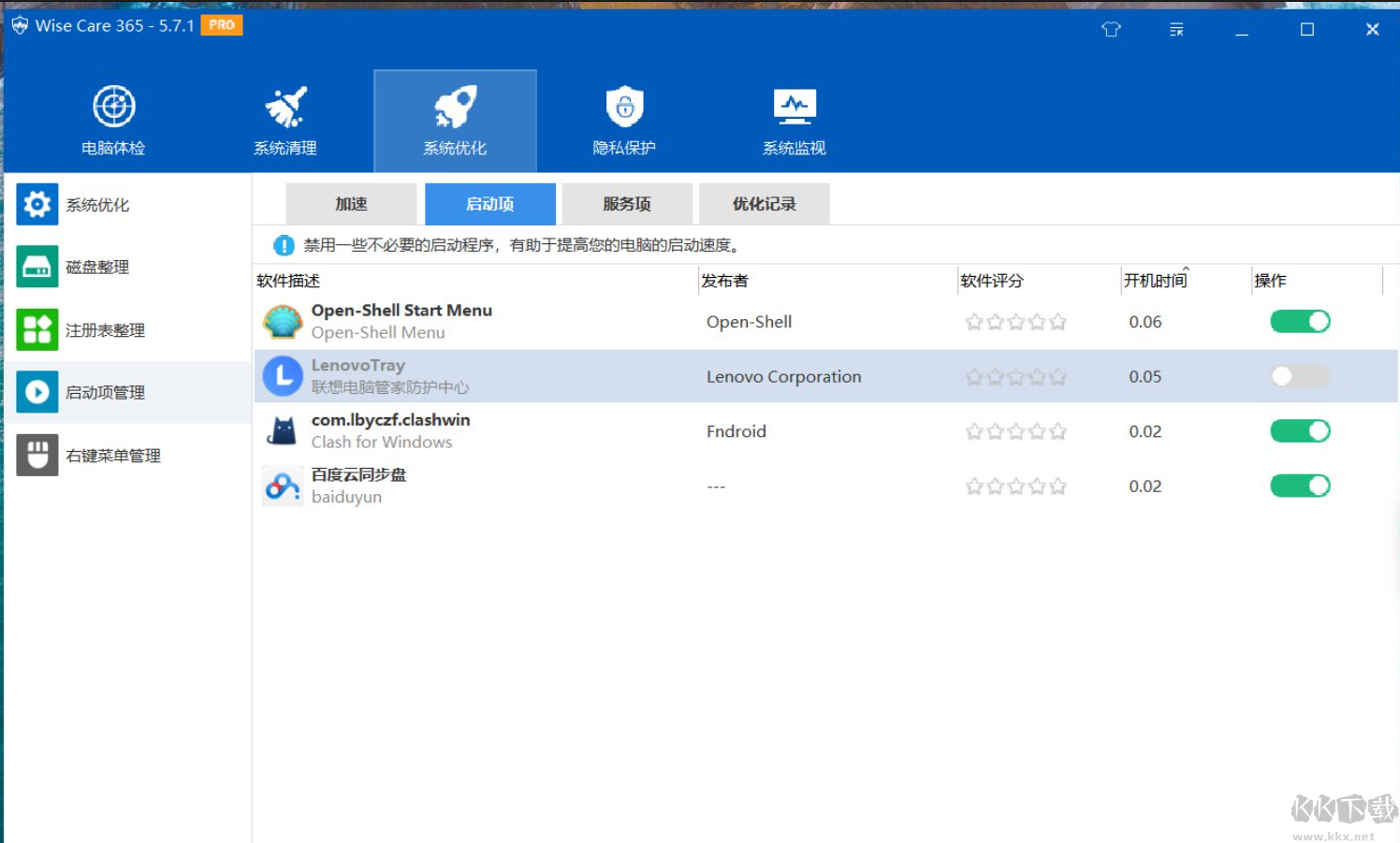
Task: Open the 电脑体检 (PC Checkup) panel
Action: click(114, 120)
